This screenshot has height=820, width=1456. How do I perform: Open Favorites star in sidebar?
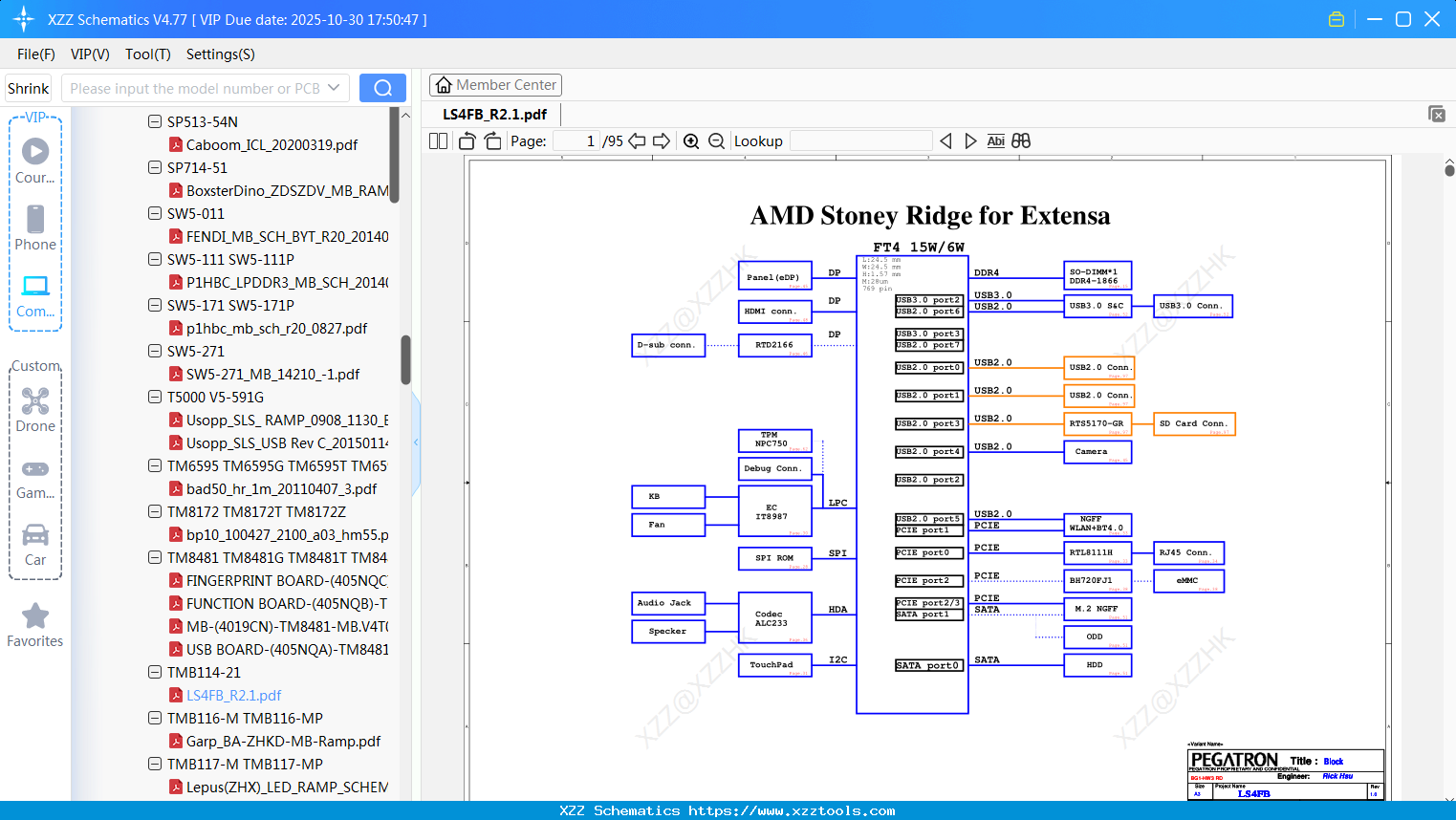click(x=35, y=615)
